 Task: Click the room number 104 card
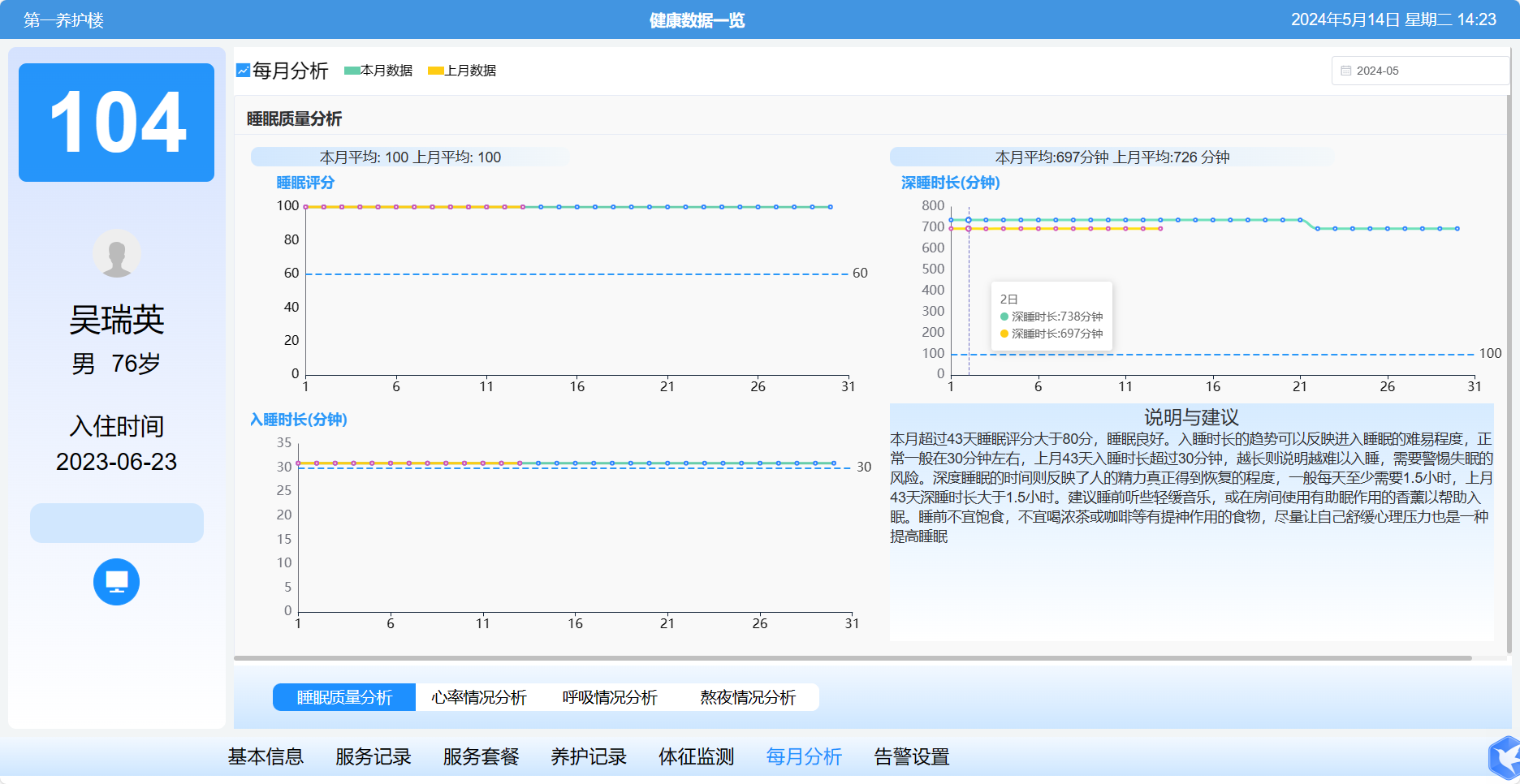click(116, 123)
